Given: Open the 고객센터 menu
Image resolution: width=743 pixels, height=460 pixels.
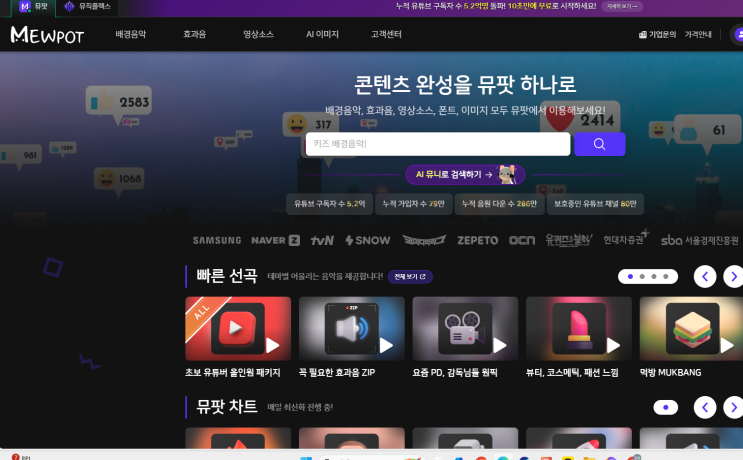Looking at the screenshot, I should [386, 34].
